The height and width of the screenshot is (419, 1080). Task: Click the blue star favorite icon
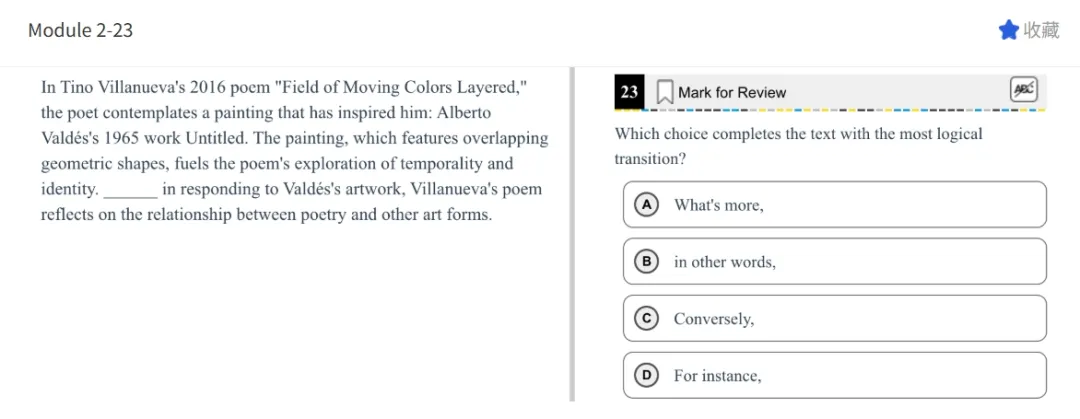coord(1008,30)
